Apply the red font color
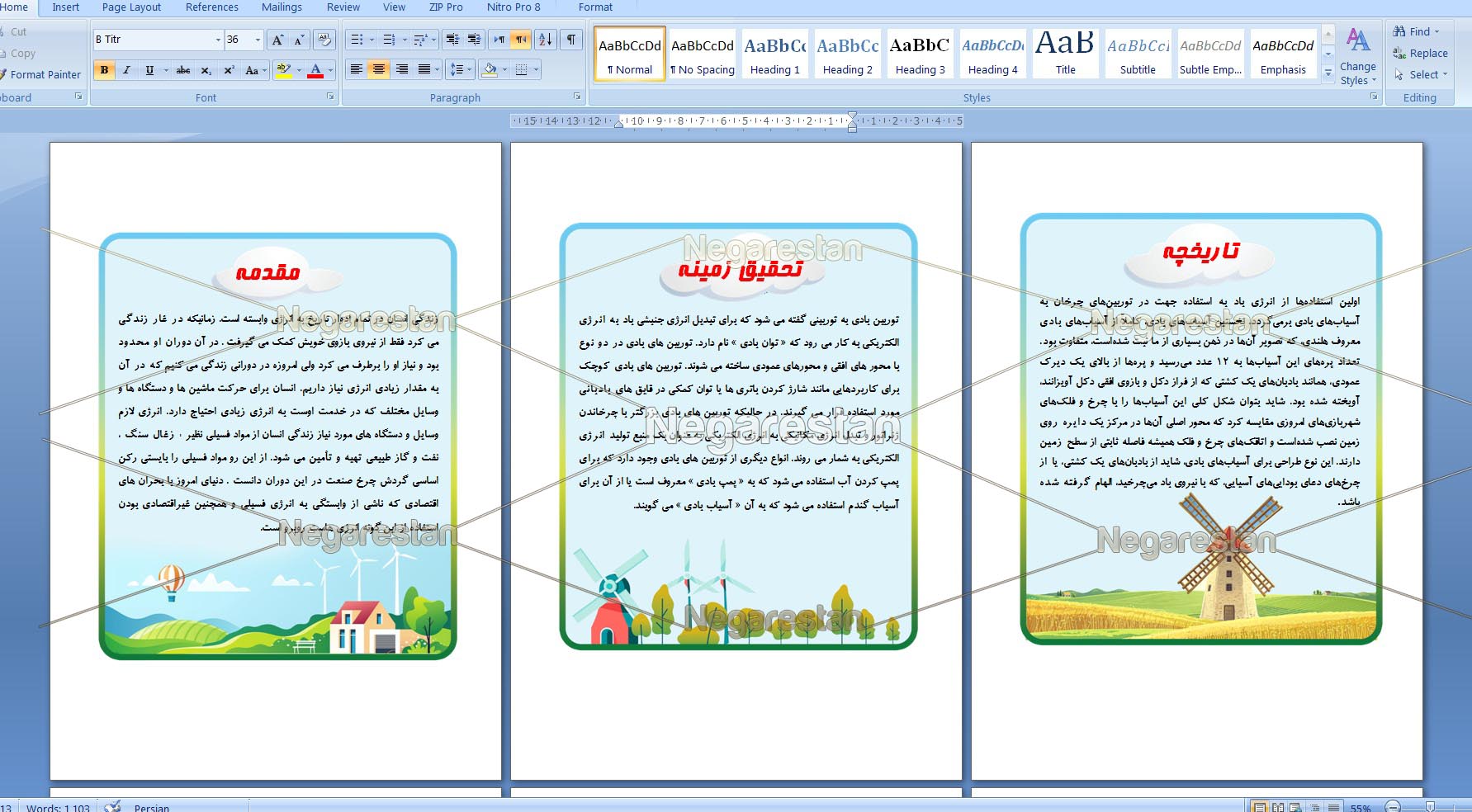The width and height of the screenshot is (1472, 812). pyautogui.click(x=315, y=70)
